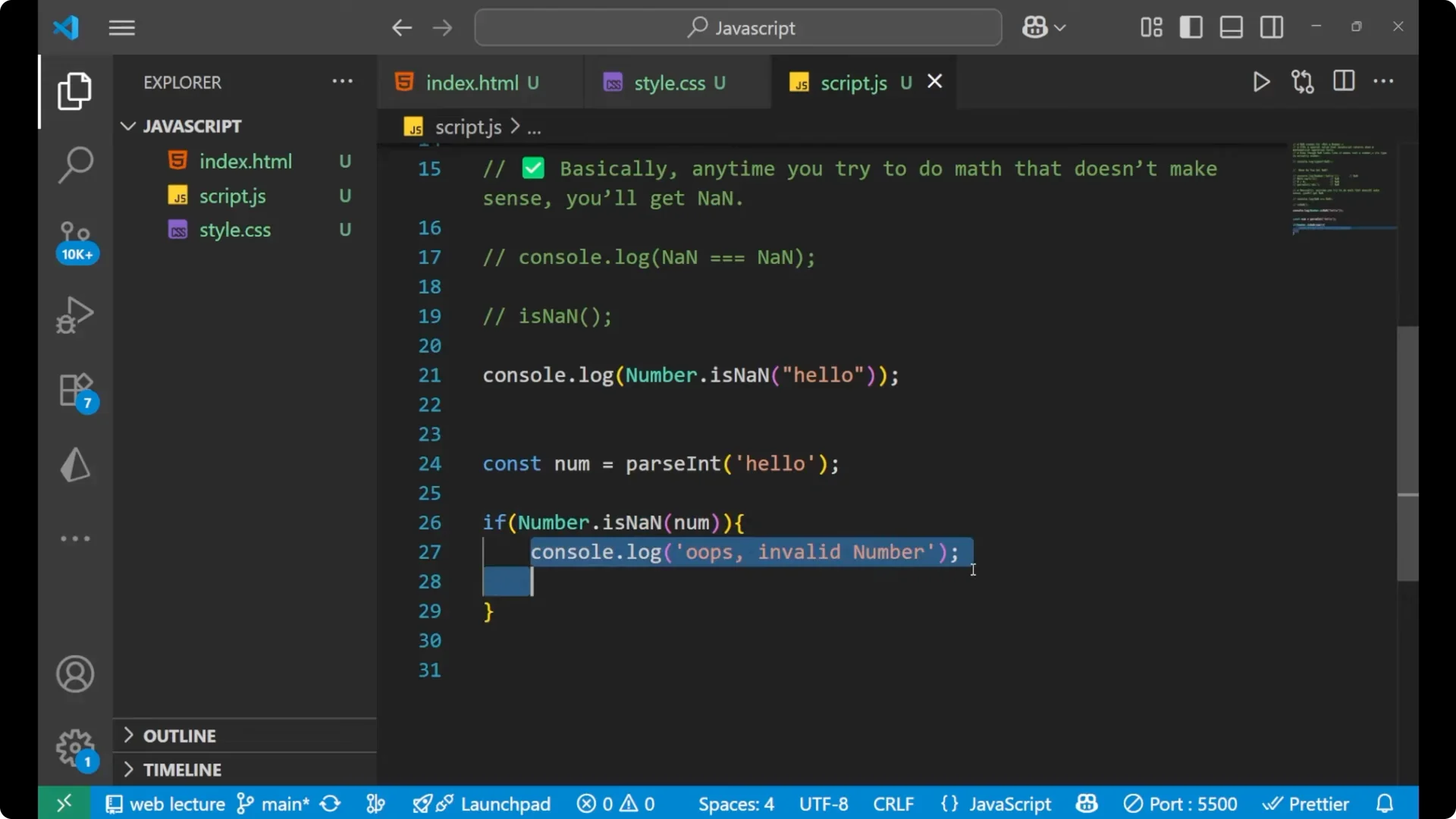Open the hamburger menu in the title bar
The width and height of the screenshot is (1456, 819).
point(121,27)
